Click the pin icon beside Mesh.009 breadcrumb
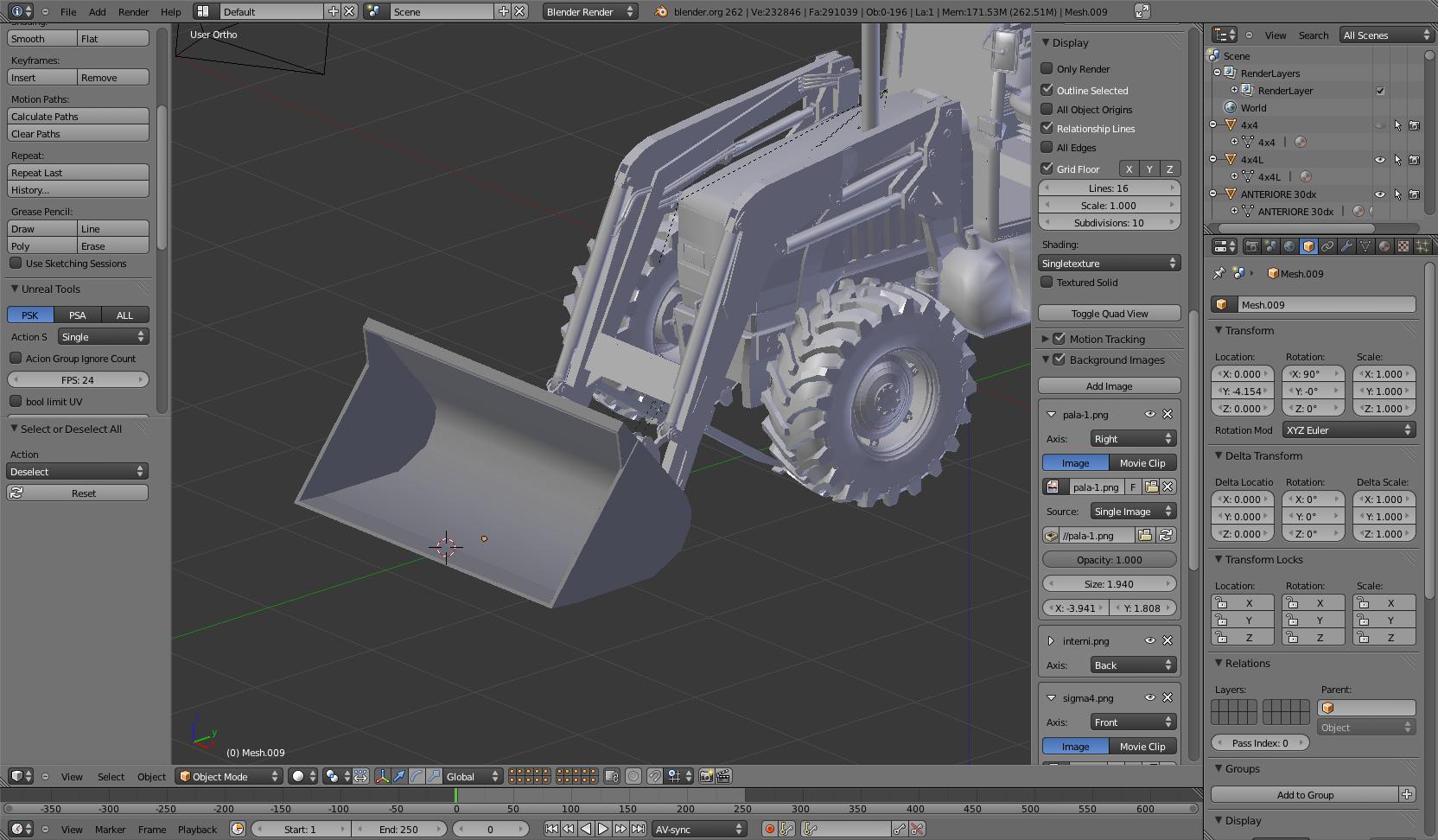 click(1218, 273)
